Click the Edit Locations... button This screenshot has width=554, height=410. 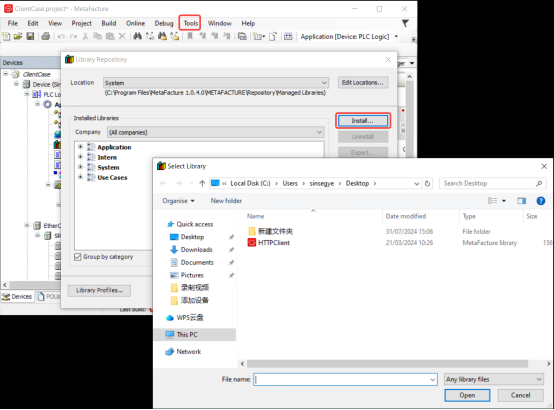pyautogui.click(x=363, y=82)
